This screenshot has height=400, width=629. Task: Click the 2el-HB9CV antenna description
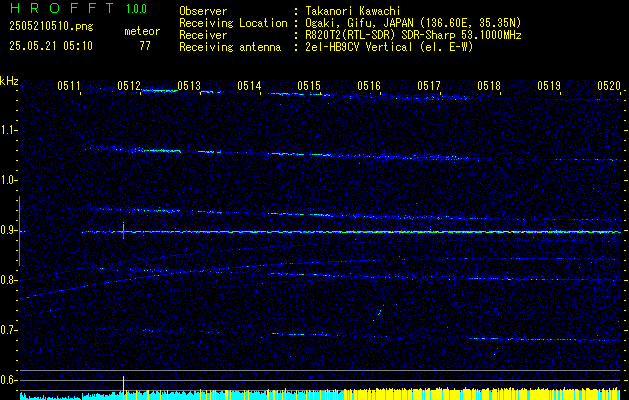tap(389, 47)
